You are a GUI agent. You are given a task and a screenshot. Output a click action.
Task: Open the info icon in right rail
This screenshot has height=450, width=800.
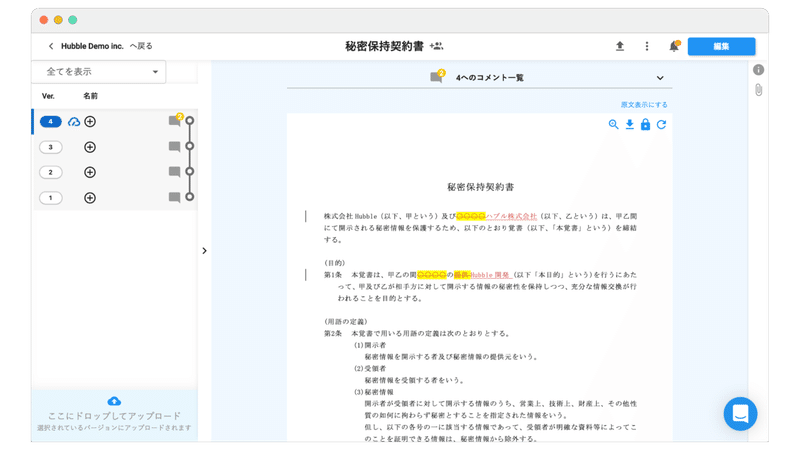click(x=759, y=70)
